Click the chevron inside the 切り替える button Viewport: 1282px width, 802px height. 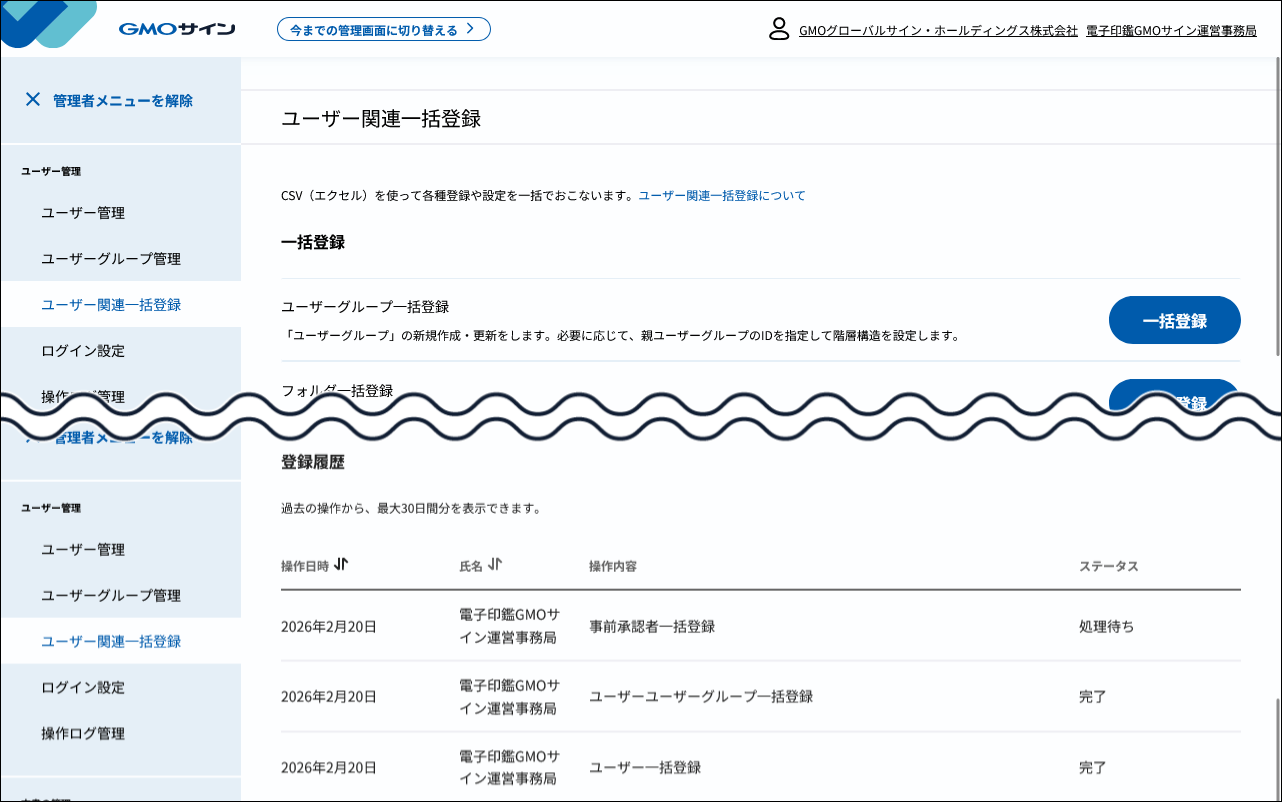470,29
